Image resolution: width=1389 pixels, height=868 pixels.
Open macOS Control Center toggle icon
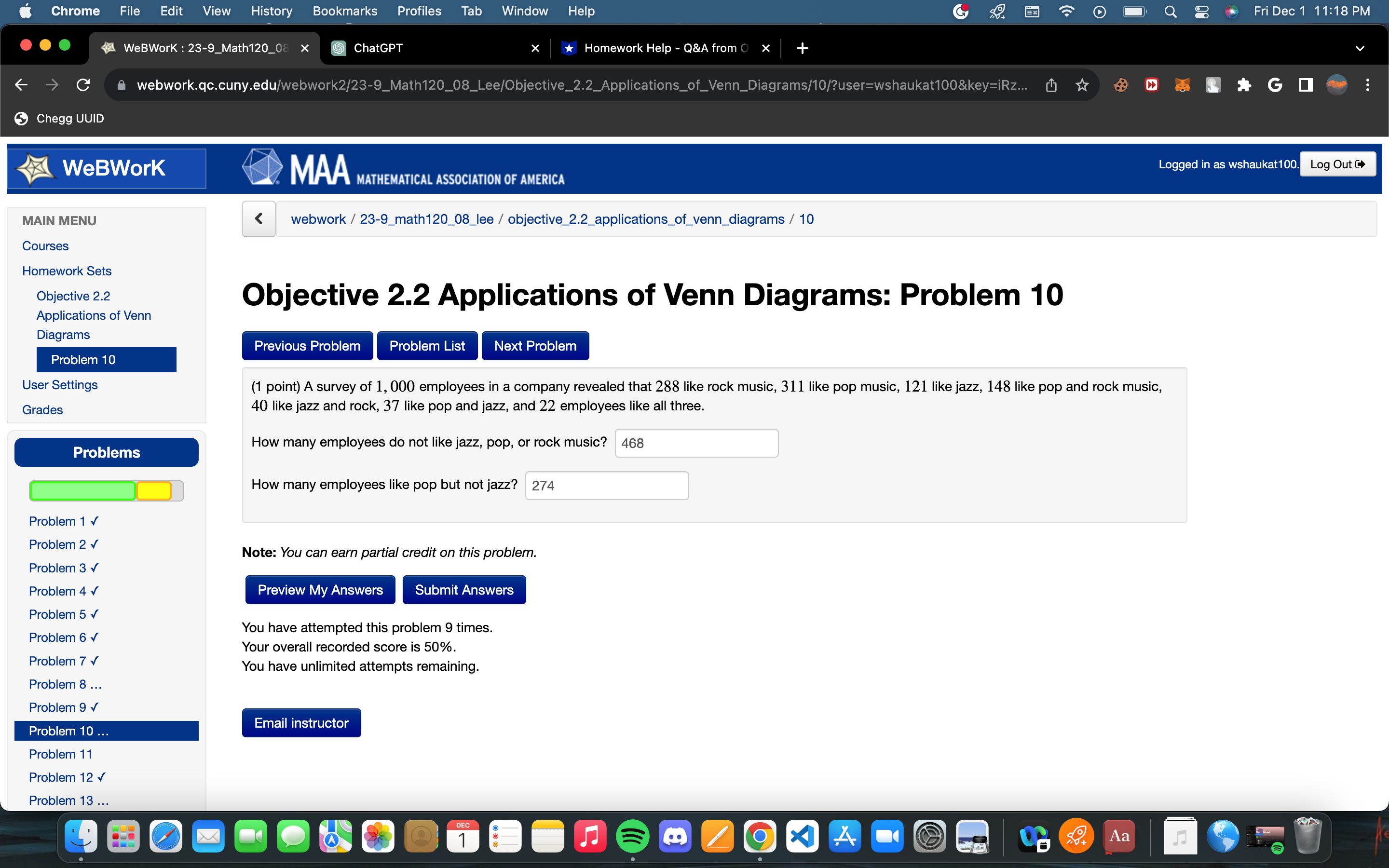pos(1201,12)
